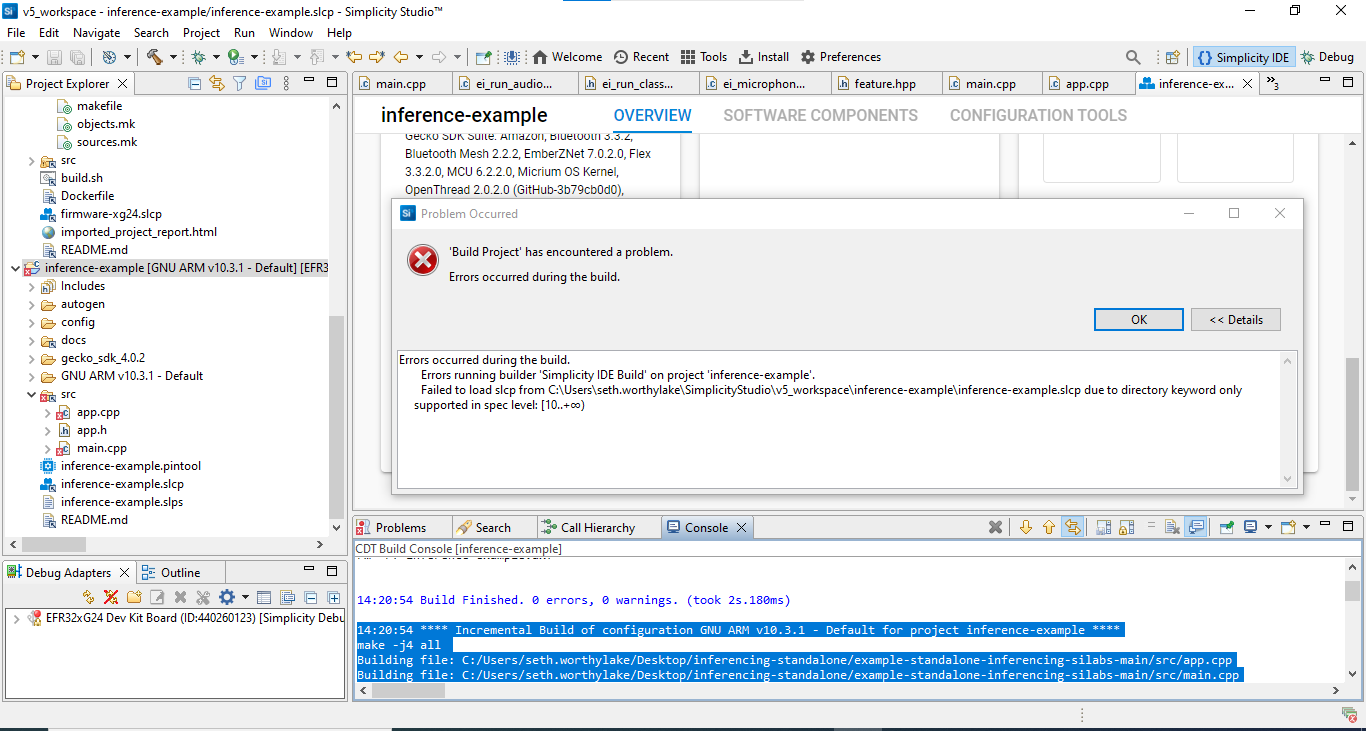Screen dimensions: 1366x731
Task: Click Debug Adapters collapse all icon
Action: 310,597
